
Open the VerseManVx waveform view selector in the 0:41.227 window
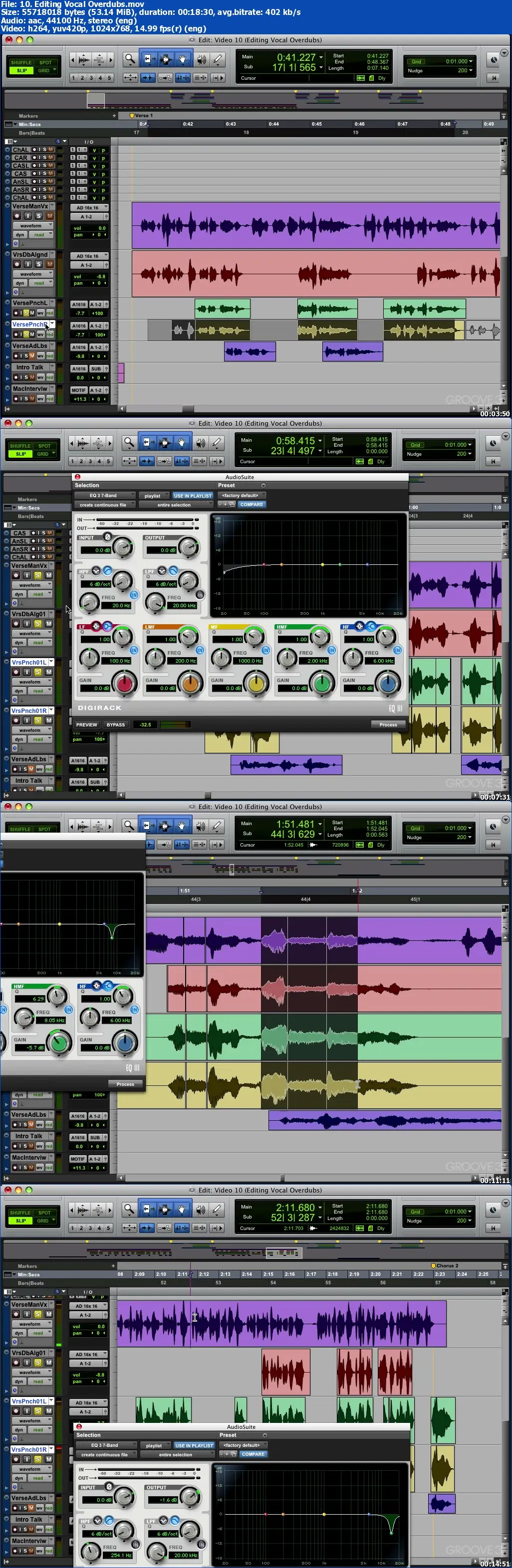click(x=33, y=226)
